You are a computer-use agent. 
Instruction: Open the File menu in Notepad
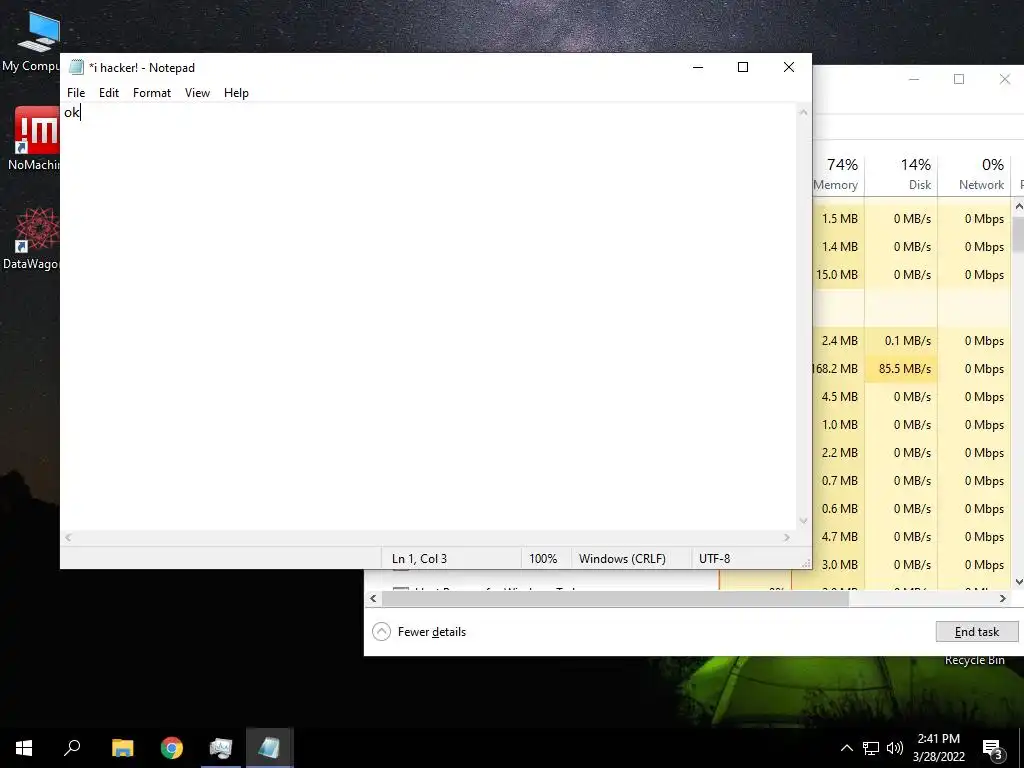[76, 93]
